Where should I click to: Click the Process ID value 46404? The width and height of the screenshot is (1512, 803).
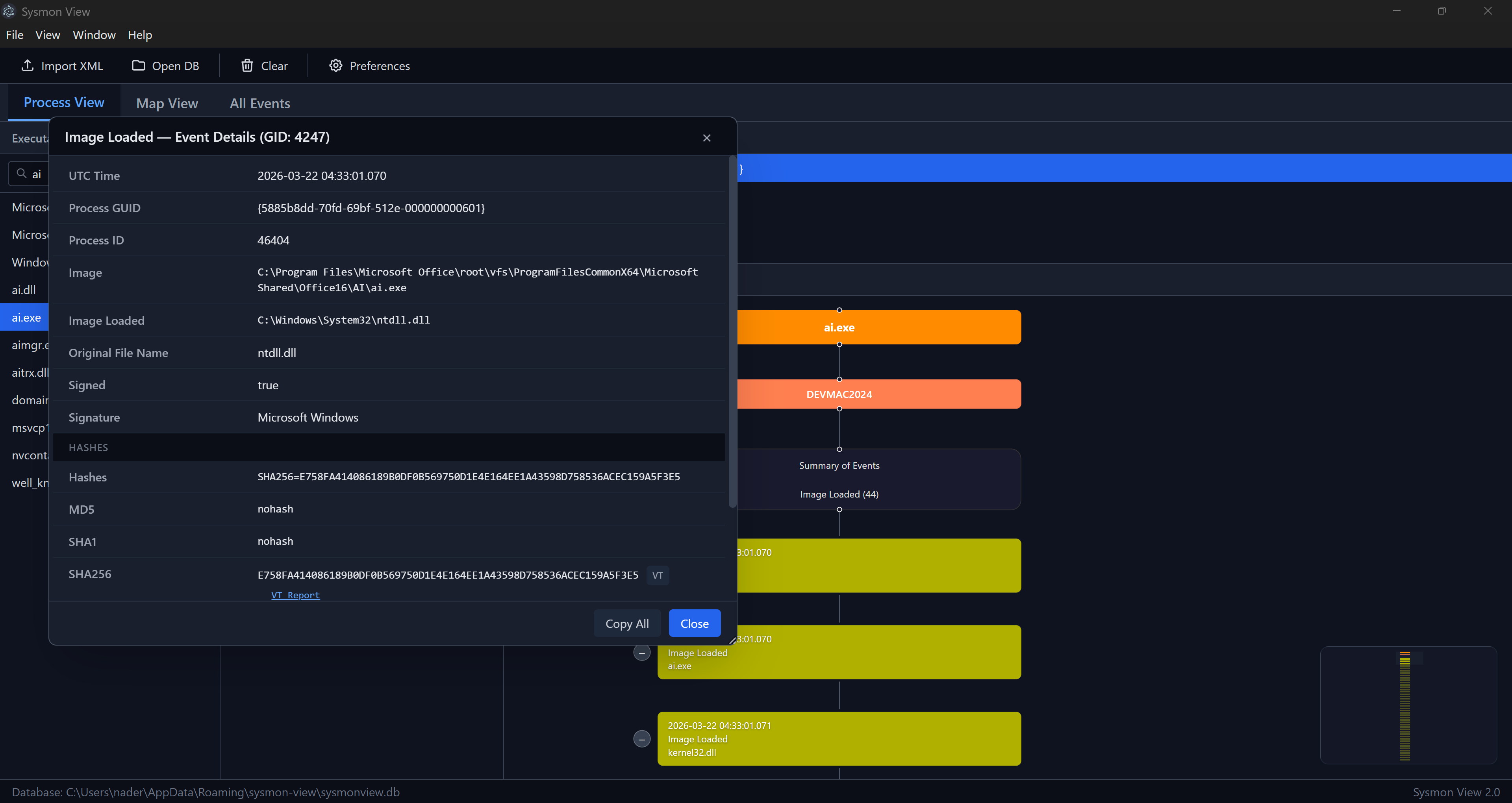[273, 240]
